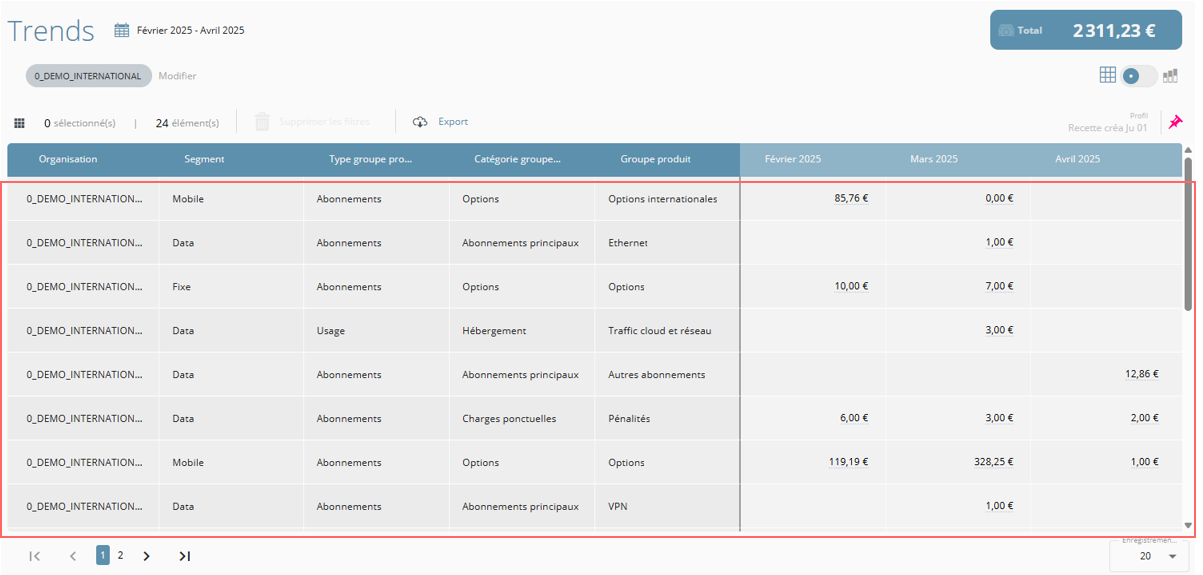
Task: Open the records per page dropdown
Action: coord(1150,556)
